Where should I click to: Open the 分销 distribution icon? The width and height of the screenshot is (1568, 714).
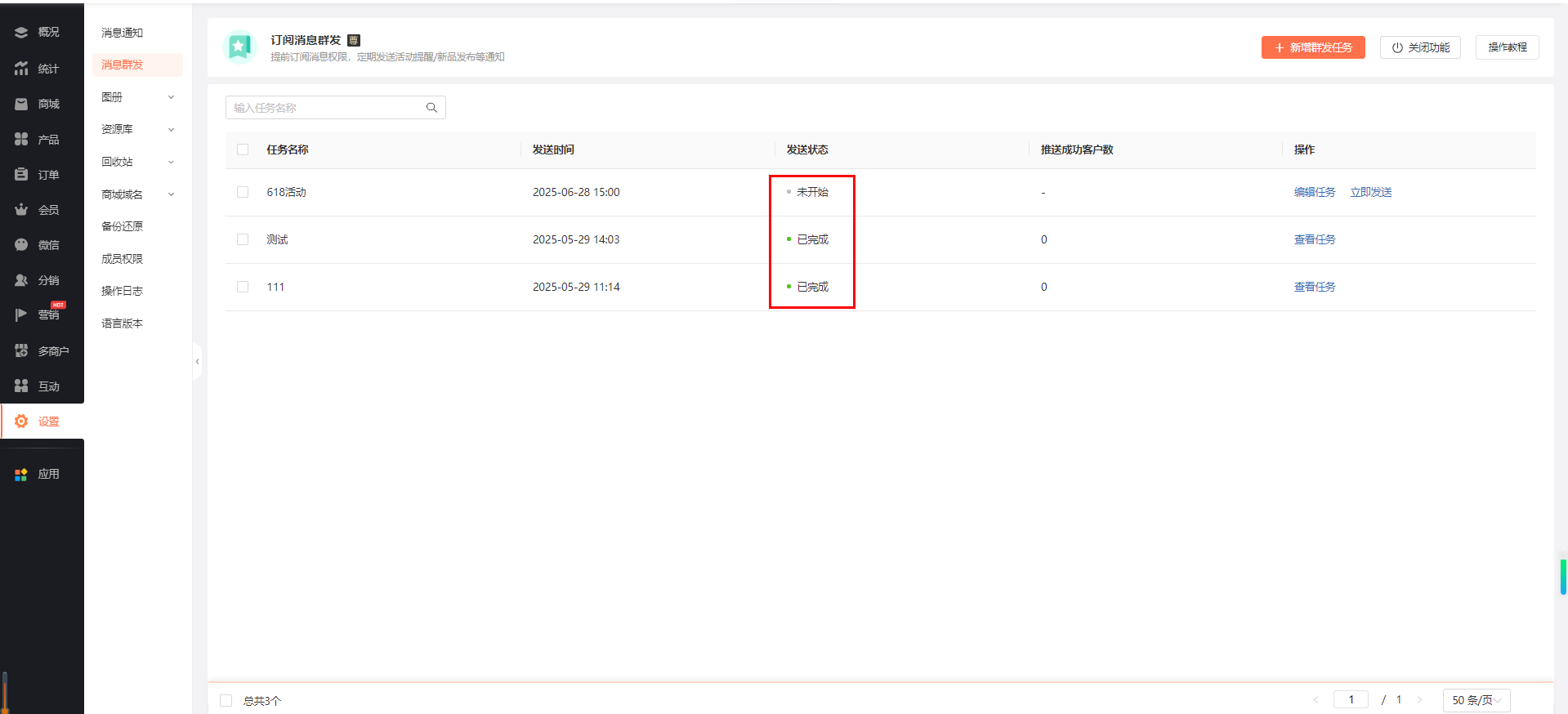tap(21, 280)
